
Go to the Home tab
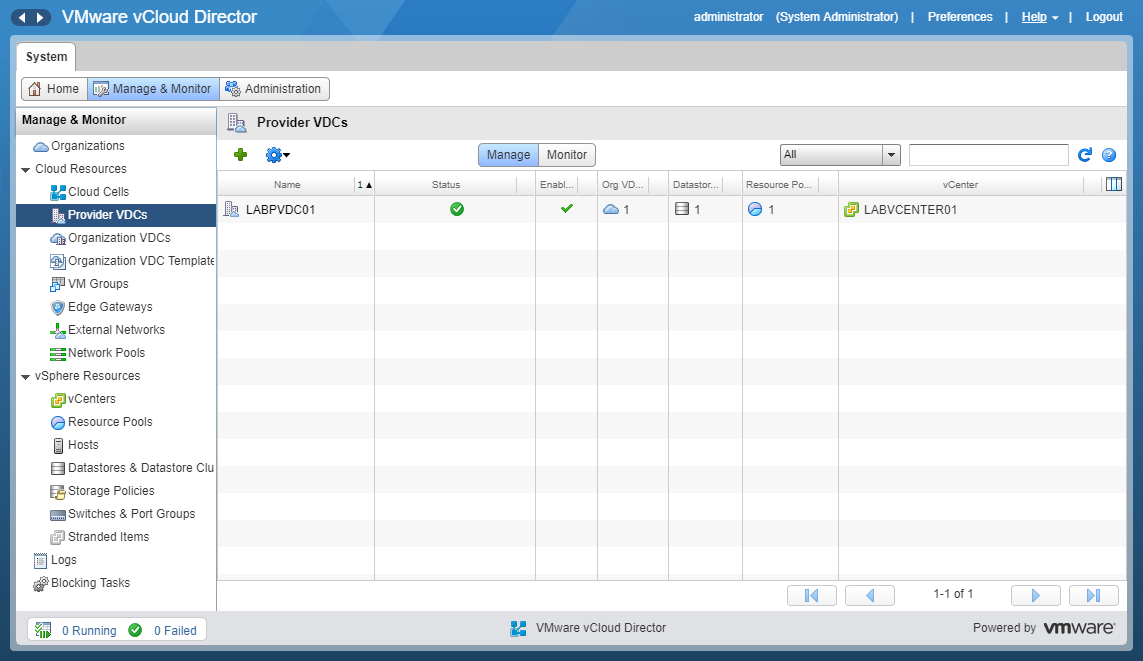click(54, 89)
